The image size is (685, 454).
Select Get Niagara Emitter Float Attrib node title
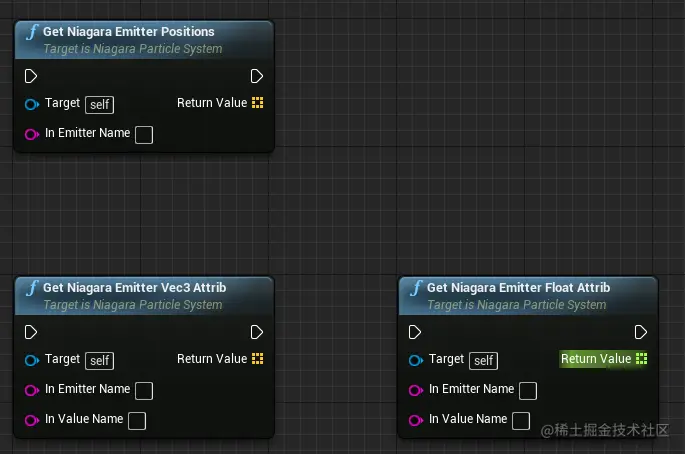[519, 288]
